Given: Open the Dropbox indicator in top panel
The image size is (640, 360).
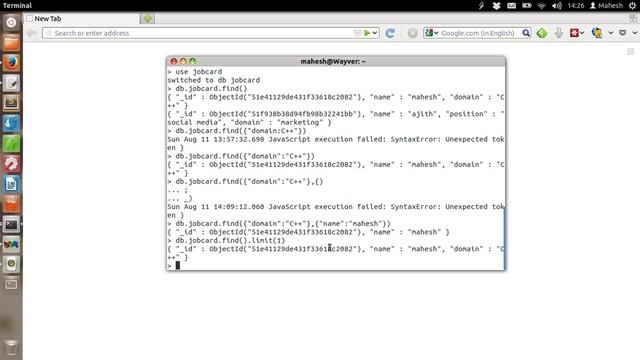Looking at the screenshot, I should click(496, 6).
